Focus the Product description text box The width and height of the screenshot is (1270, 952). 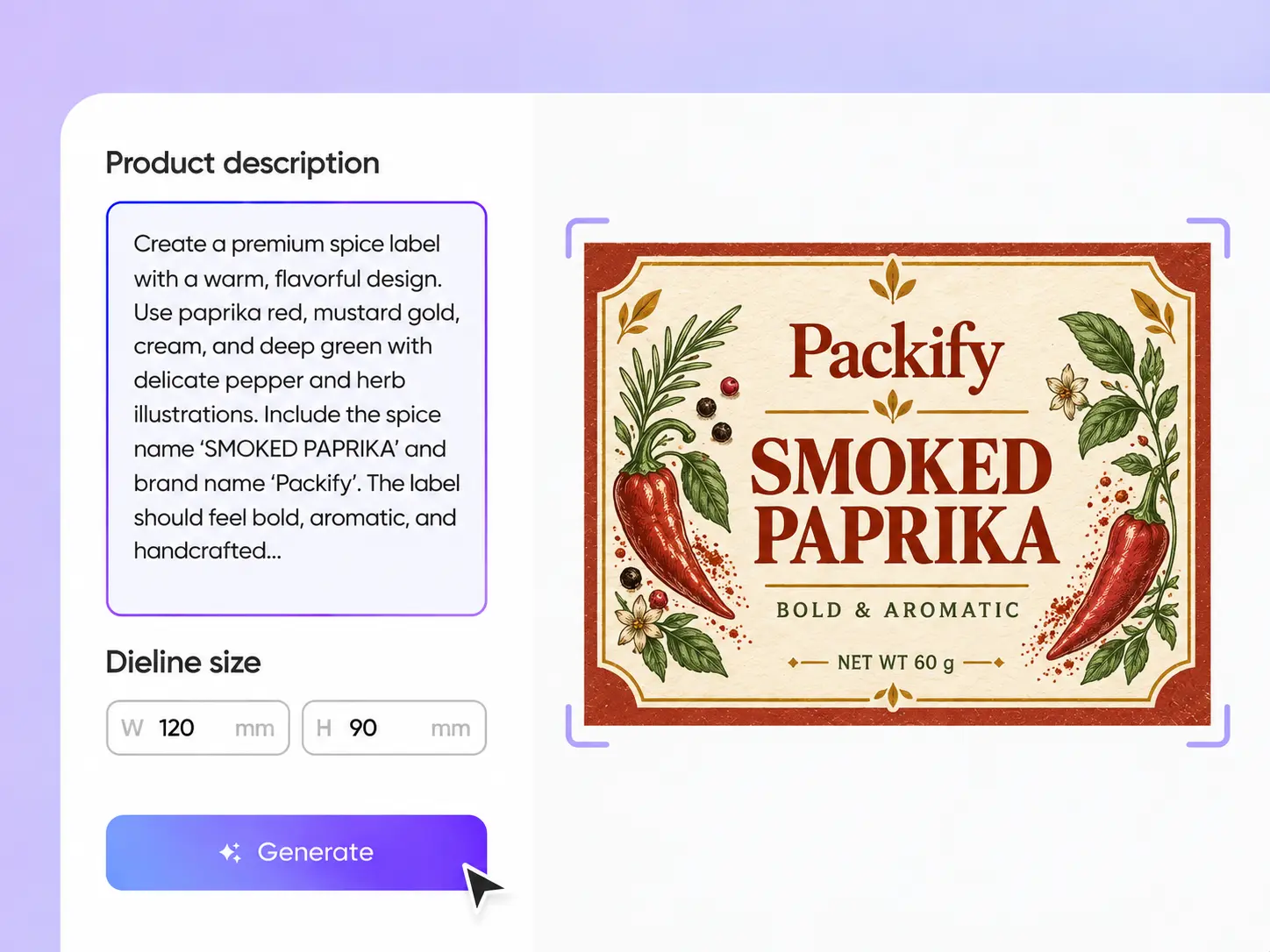(296, 409)
